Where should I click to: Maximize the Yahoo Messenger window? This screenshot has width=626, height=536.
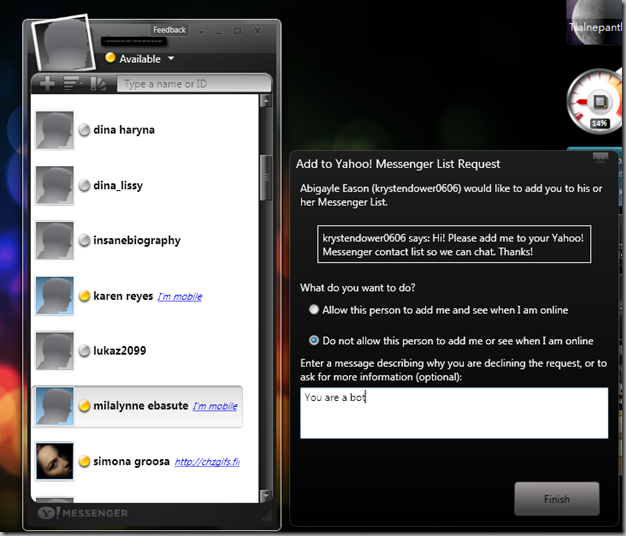pyautogui.click(x=237, y=31)
